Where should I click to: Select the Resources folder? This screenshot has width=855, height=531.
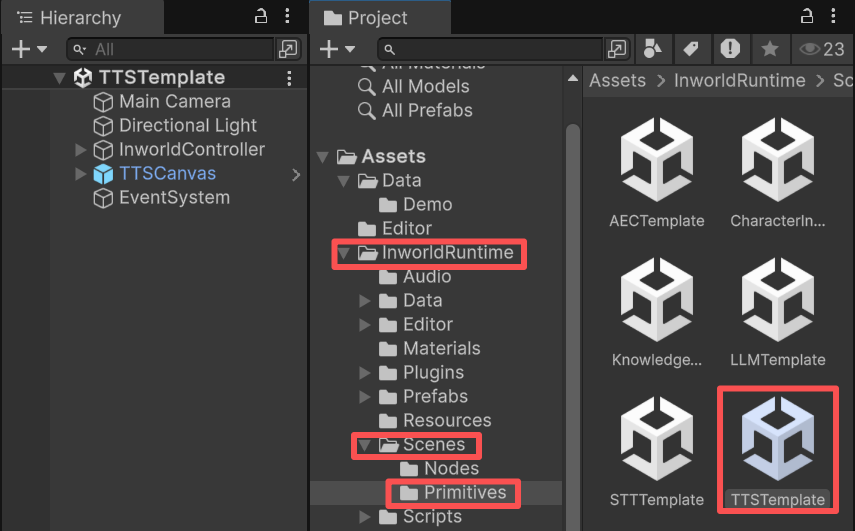(x=447, y=420)
